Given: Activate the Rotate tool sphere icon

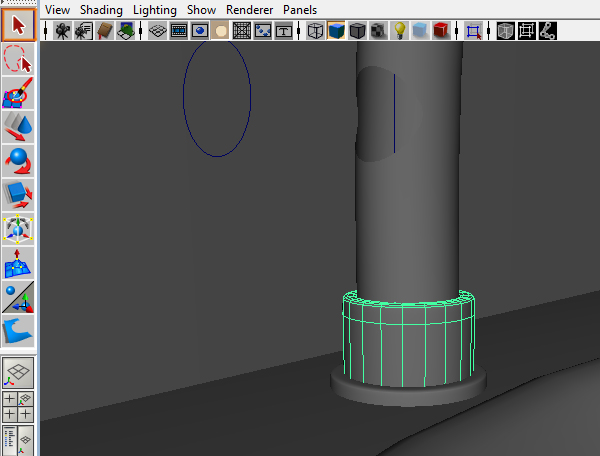Looking at the screenshot, I should tap(18, 161).
